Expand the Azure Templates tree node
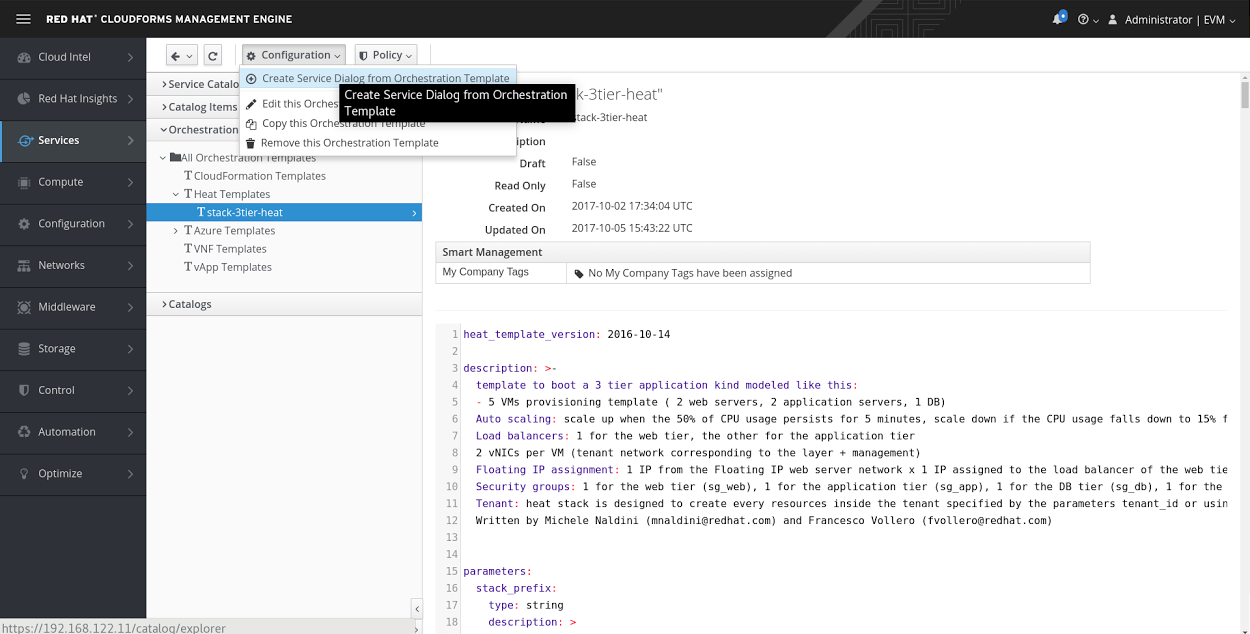This screenshot has width=1250, height=634. pos(175,231)
